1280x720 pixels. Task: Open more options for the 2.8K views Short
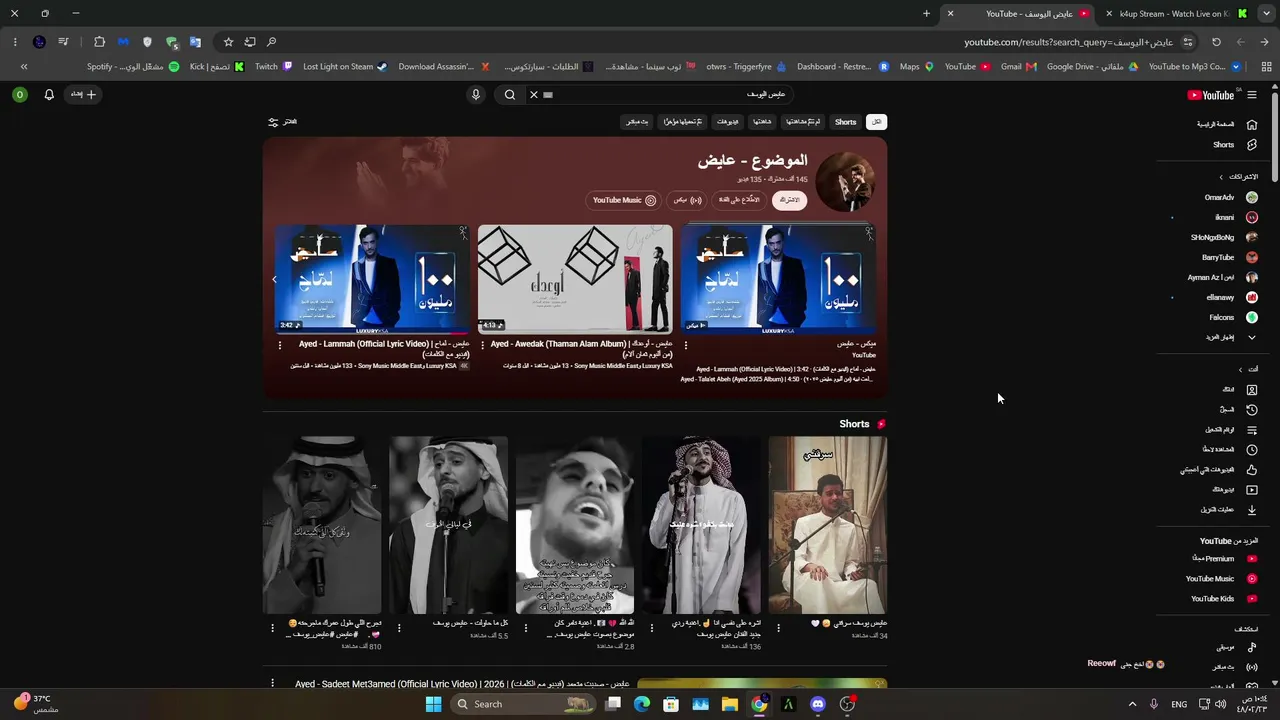pyautogui.click(x=526, y=628)
